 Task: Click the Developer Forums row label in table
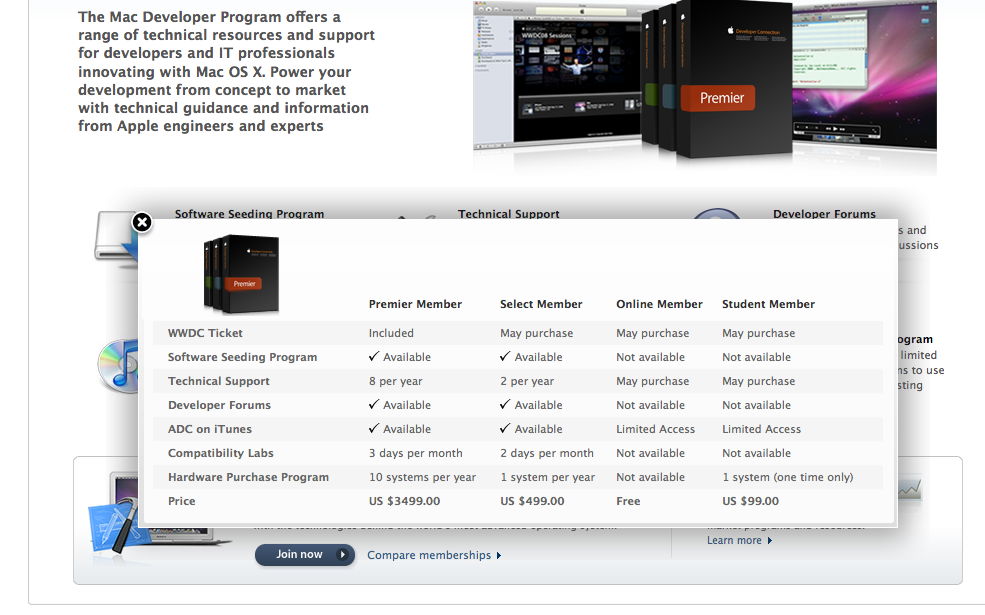click(219, 405)
